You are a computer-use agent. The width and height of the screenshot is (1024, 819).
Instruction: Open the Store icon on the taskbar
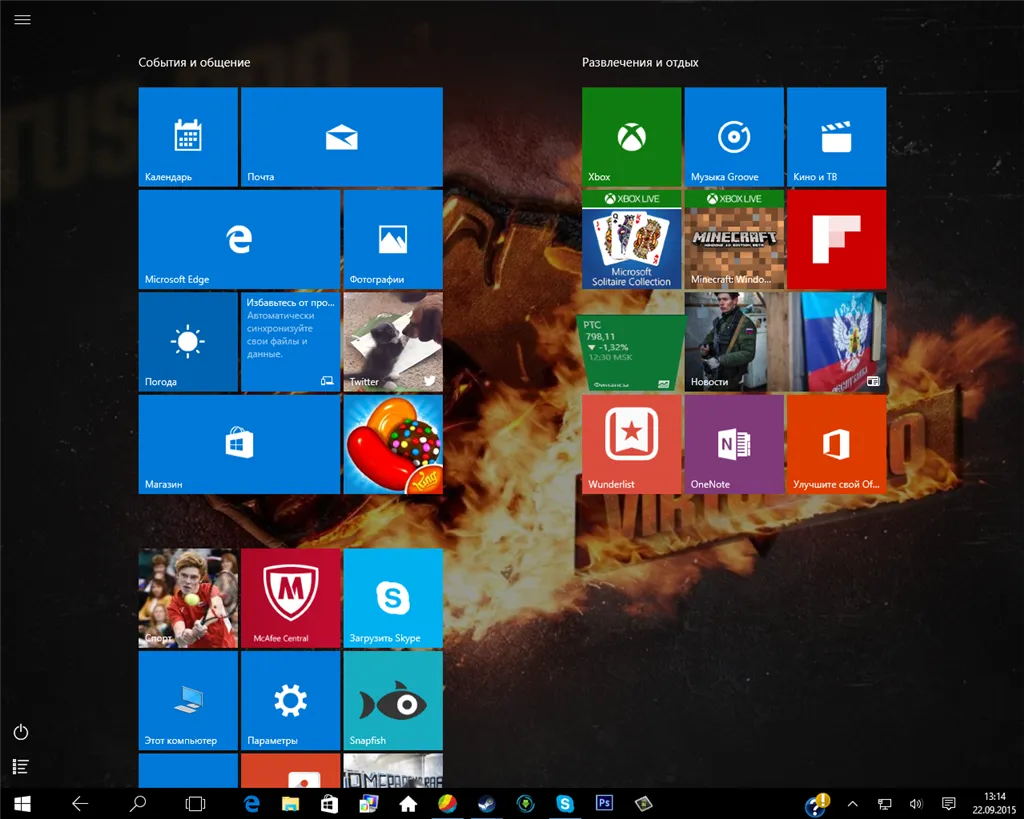[330, 804]
